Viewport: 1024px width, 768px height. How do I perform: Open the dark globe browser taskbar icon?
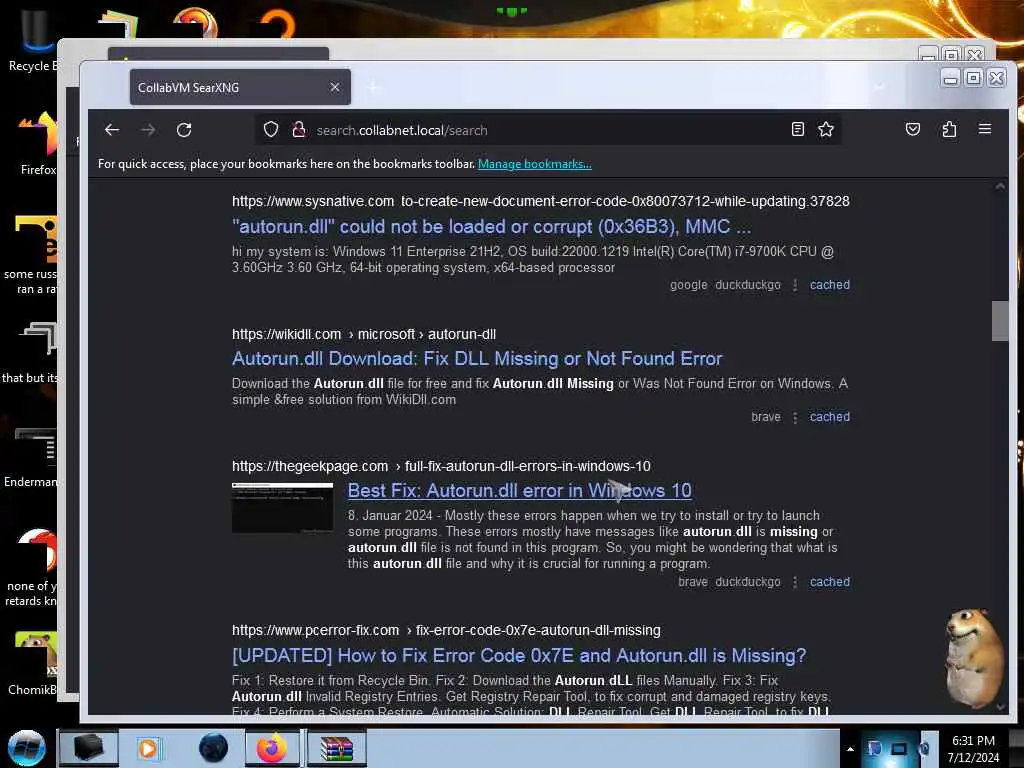coord(213,748)
